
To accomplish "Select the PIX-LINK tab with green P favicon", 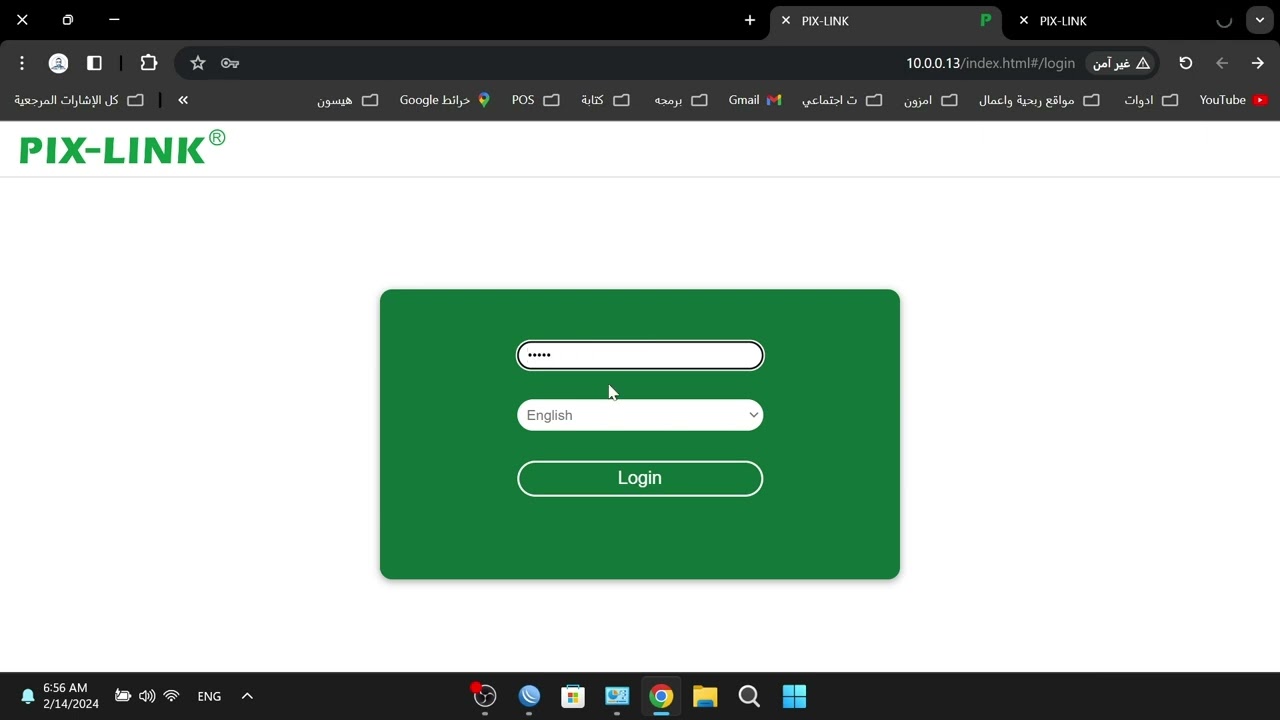I will (x=888, y=21).
